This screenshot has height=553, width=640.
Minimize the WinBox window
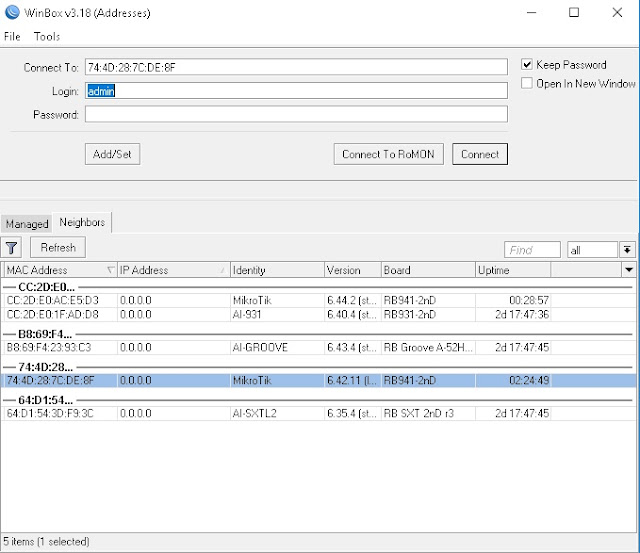[531, 12]
